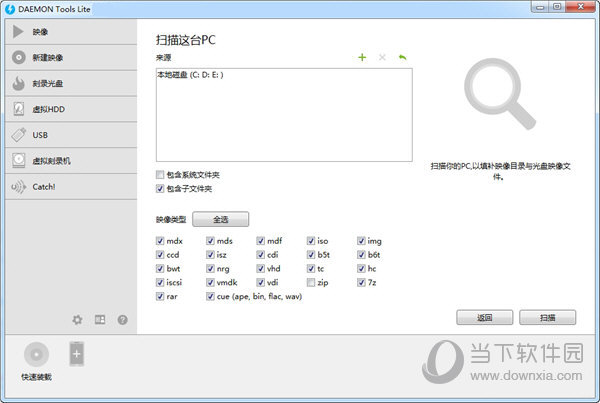
Task: Toggle the mds file type checkbox
Action: click(210, 241)
